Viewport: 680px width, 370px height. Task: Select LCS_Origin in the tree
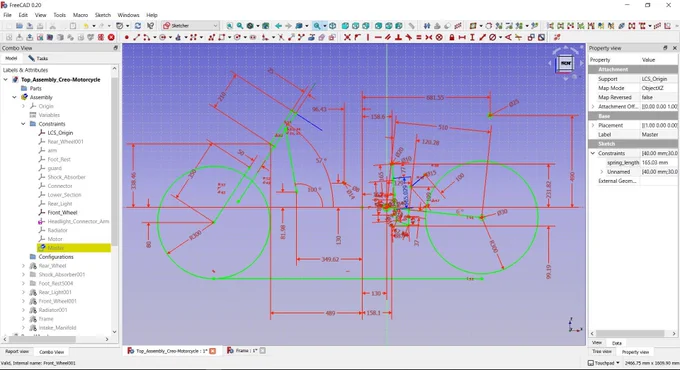coord(60,133)
